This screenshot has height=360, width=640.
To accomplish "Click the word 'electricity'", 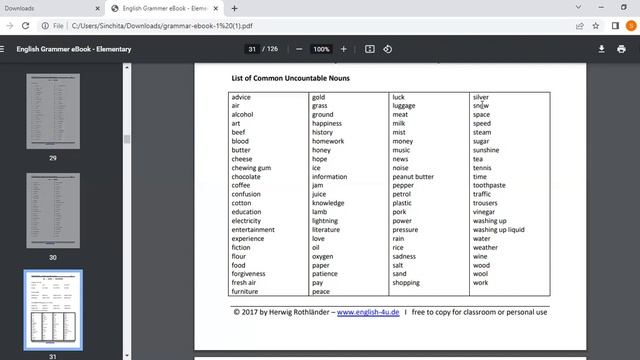I will (246, 221).
